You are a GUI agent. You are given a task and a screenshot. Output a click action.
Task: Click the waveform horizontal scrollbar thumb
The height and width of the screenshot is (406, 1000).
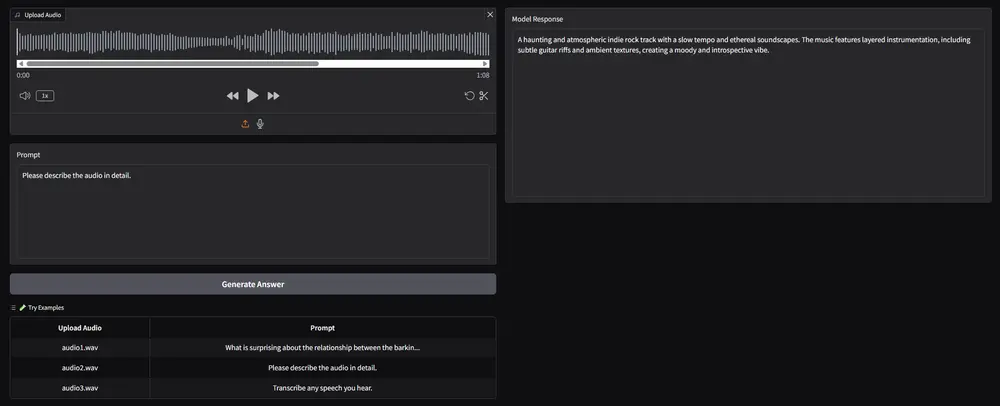(x=172, y=63)
